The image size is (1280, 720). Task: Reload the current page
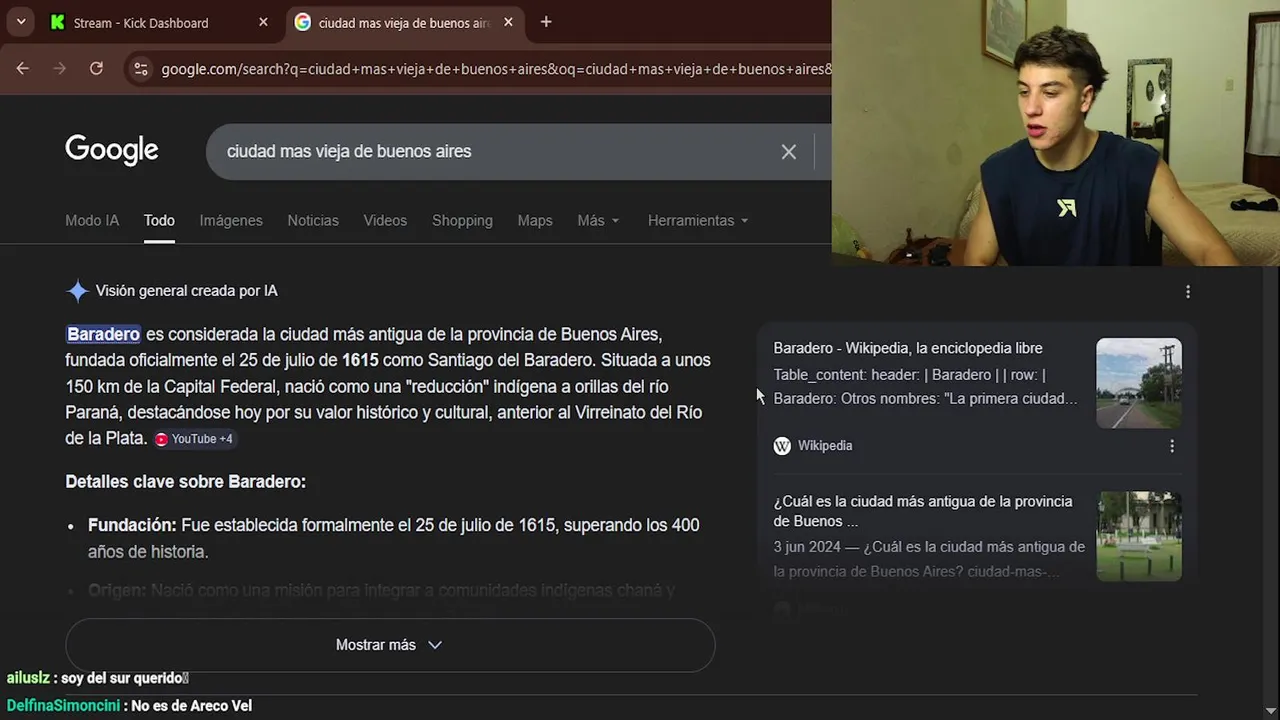[x=96, y=69]
